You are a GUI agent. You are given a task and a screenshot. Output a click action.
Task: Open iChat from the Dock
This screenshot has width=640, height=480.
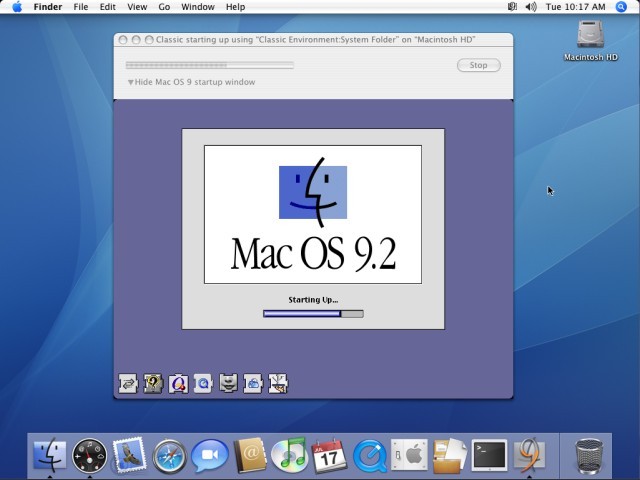(209, 456)
